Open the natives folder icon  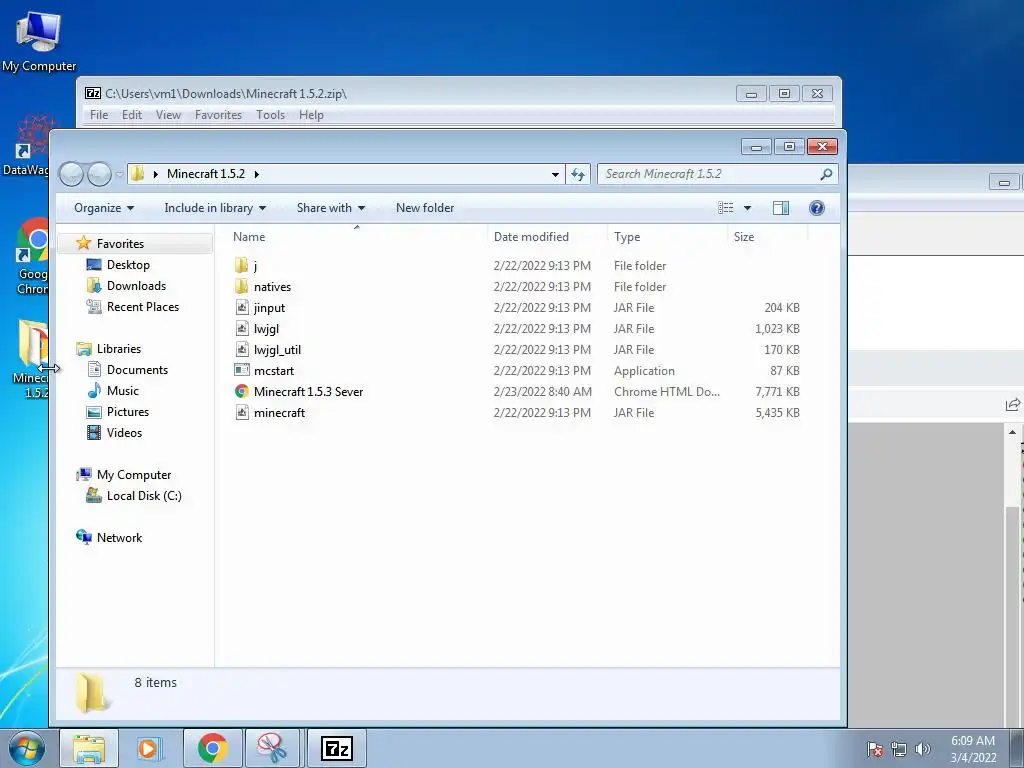(x=242, y=286)
